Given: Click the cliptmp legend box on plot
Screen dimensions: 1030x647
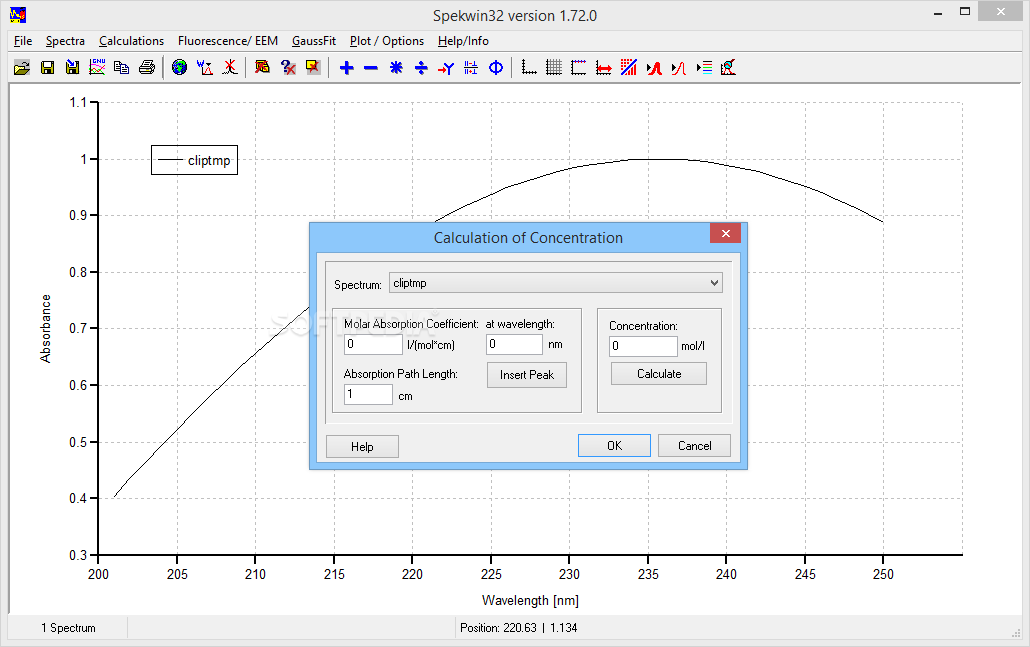Looking at the screenshot, I should (194, 160).
